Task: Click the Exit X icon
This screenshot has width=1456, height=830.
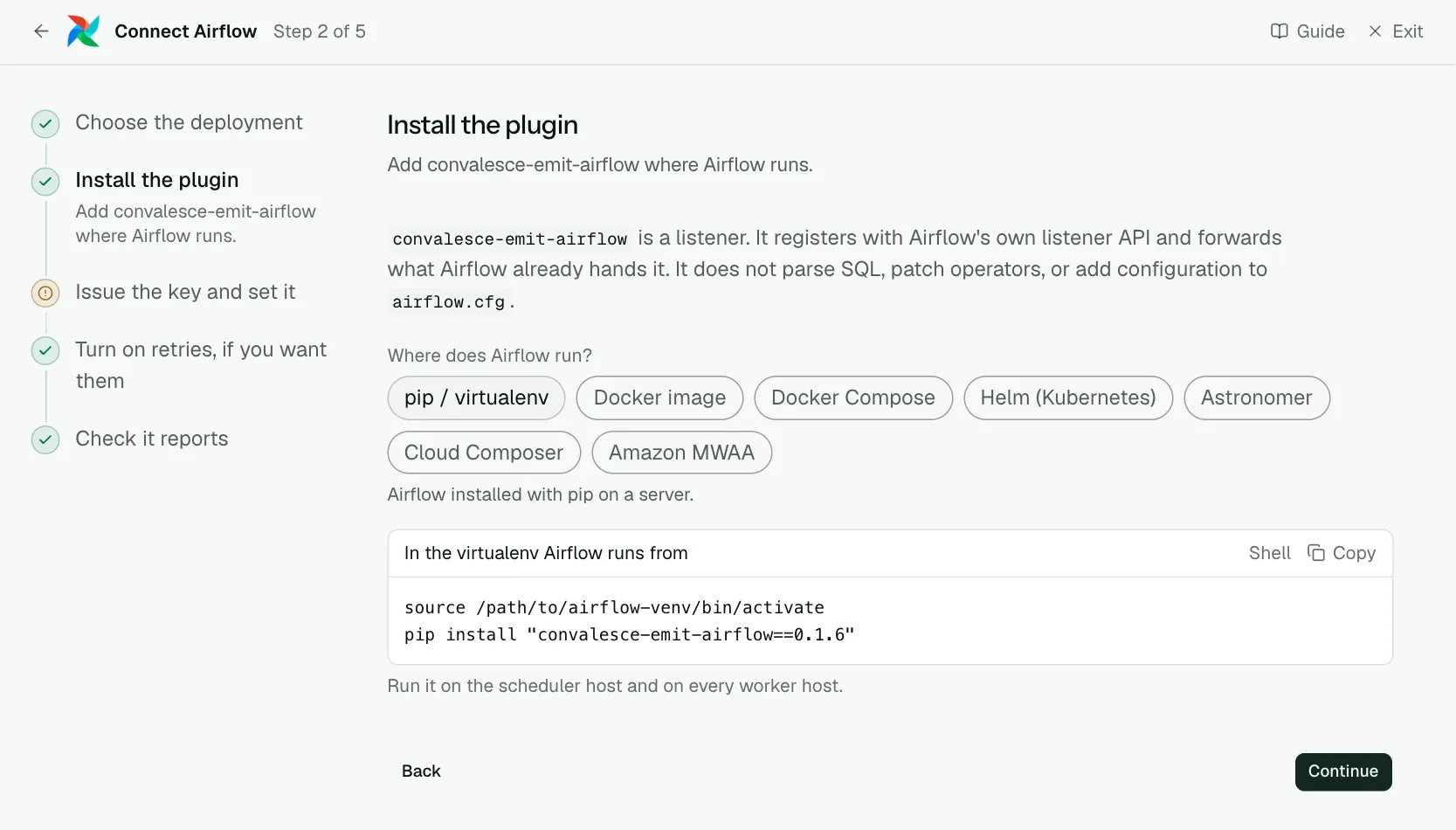Action: 1375,31
